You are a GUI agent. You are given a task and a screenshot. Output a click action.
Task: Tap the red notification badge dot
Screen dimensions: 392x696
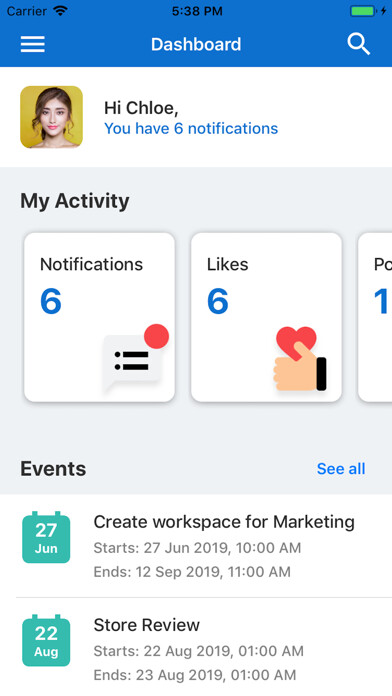[156, 336]
